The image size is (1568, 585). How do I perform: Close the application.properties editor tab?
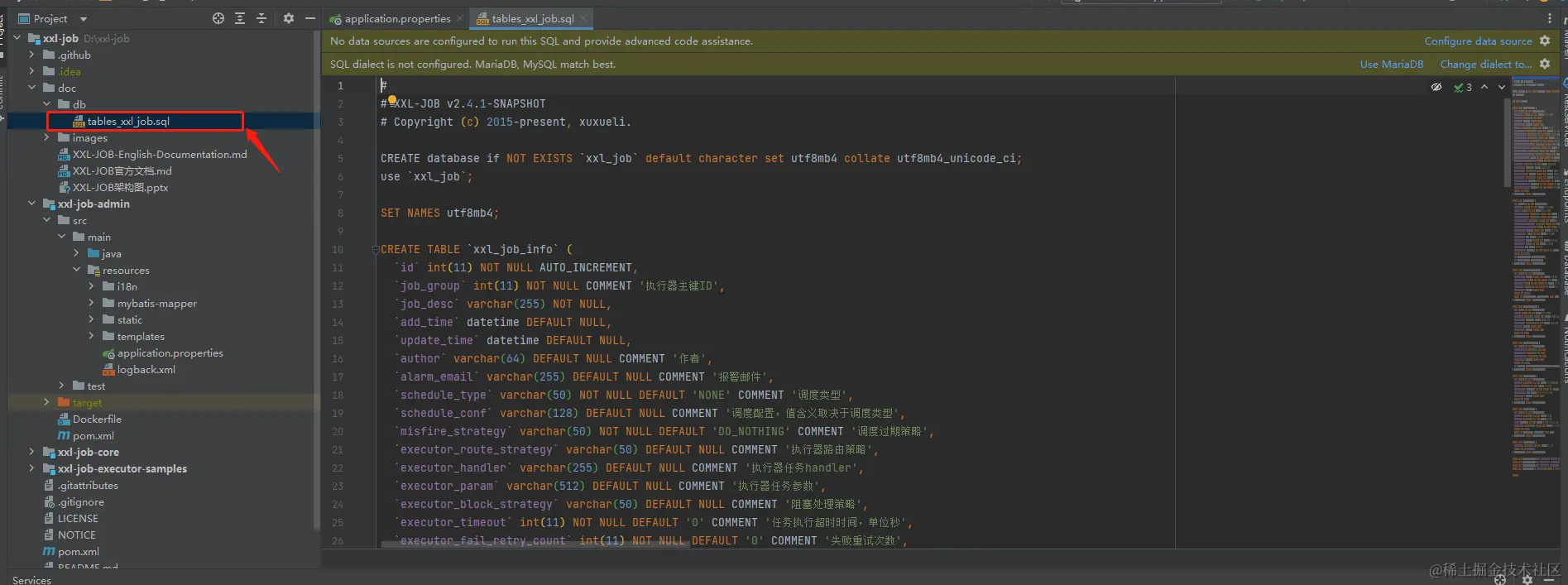(460, 18)
